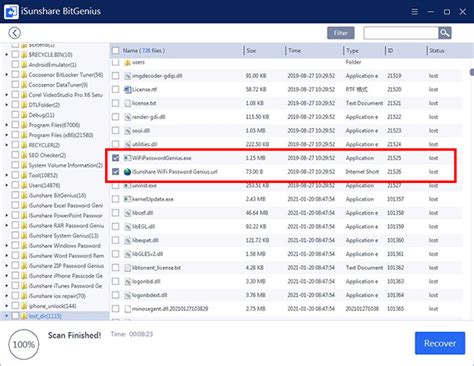
Task: Expand the lost_dir(1115) tree node
Action: coord(6,316)
